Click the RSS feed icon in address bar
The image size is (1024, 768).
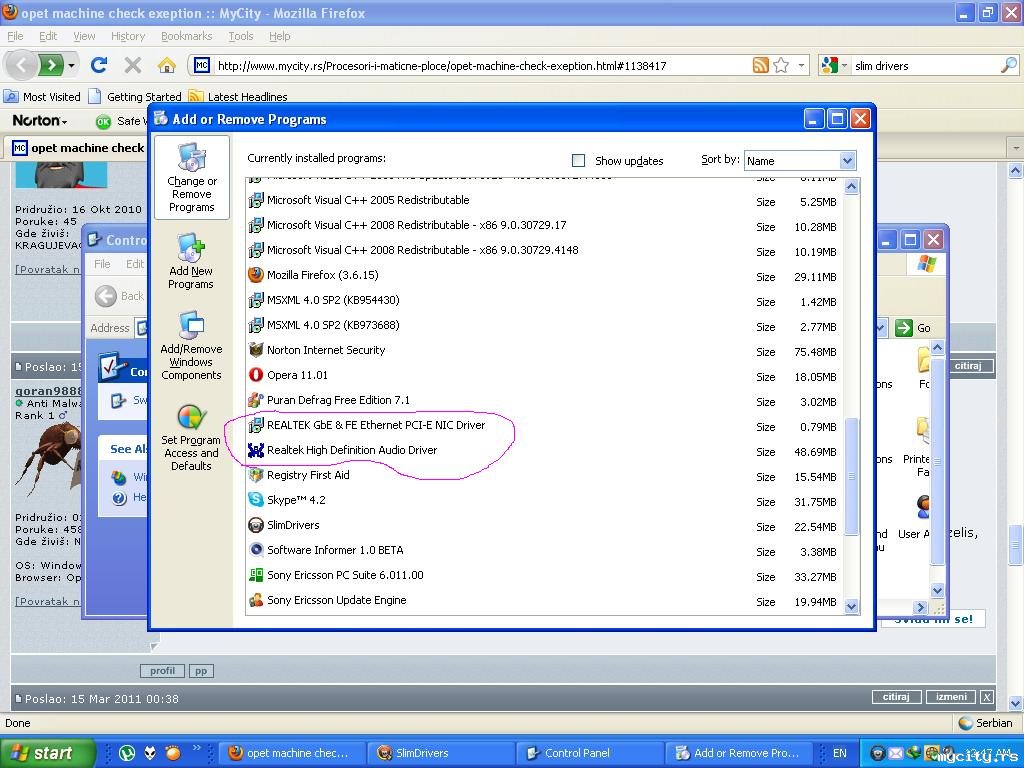(x=761, y=65)
